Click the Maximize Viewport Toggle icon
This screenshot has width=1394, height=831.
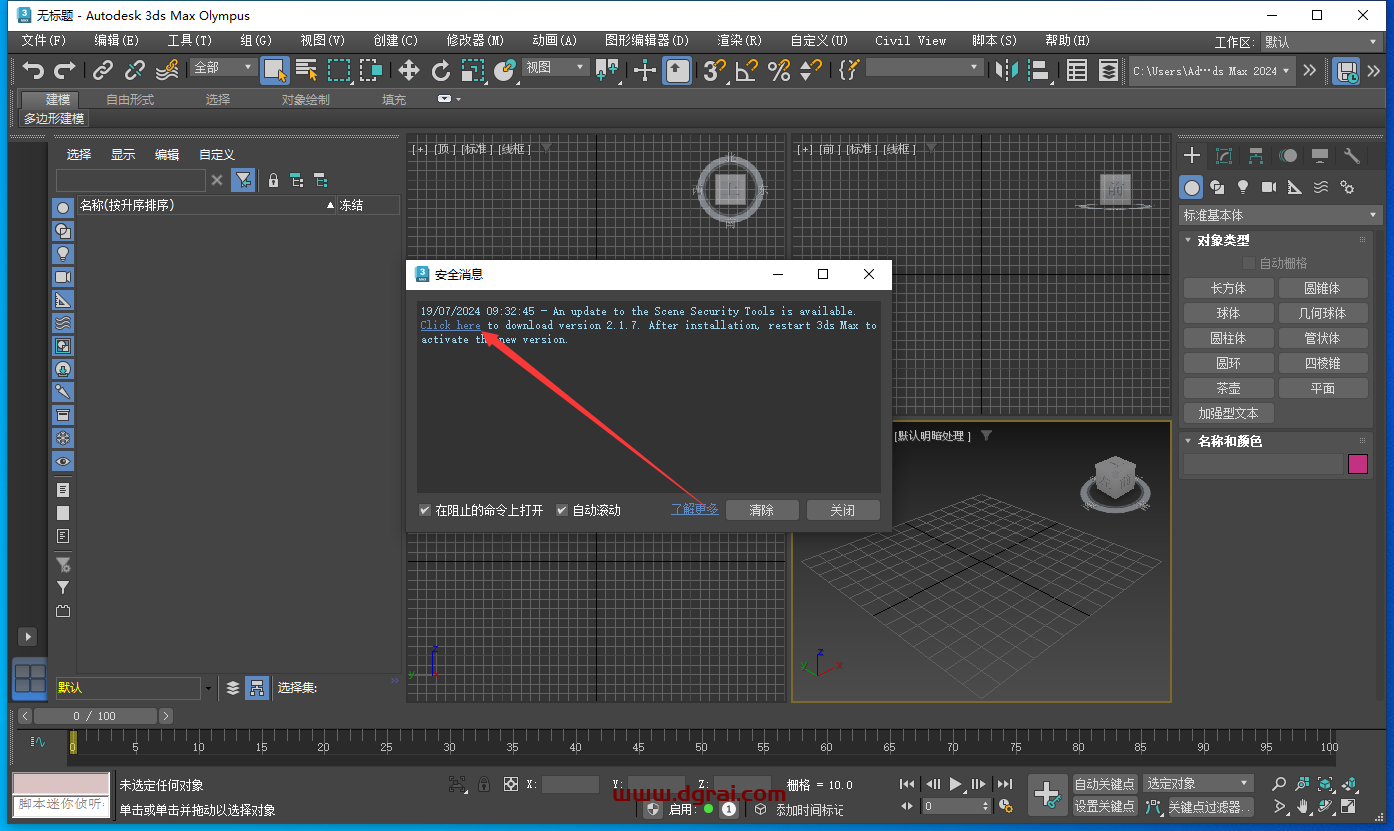pyautogui.click(x=1348, y=806)
